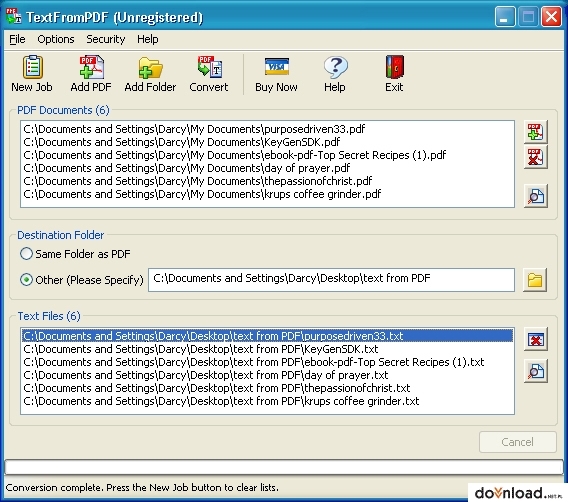568x502 pixels.
Task: Click the Cancel button
Action: click(518, 442)
